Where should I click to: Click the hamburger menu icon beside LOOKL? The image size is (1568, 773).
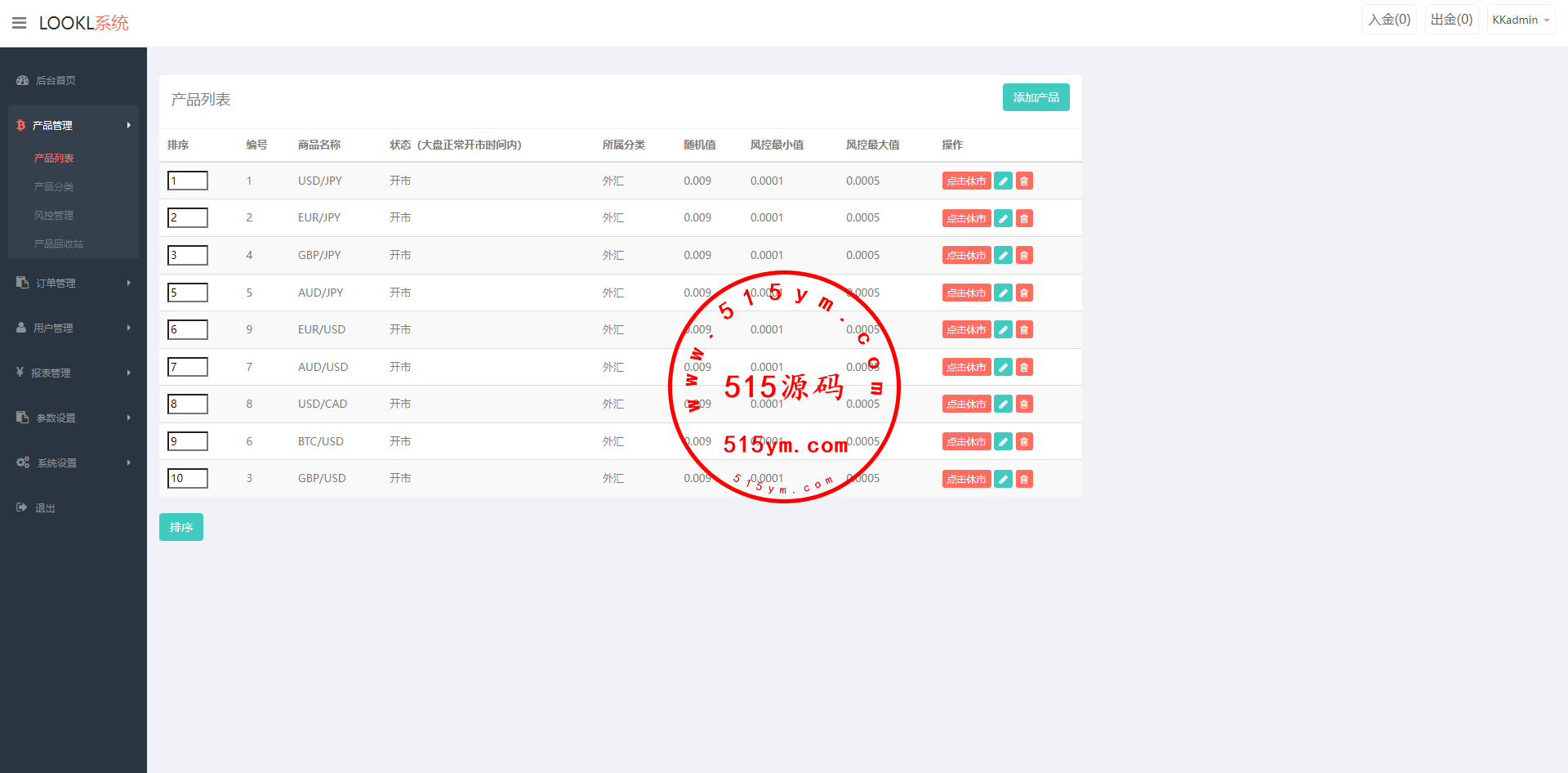[20, 23]
